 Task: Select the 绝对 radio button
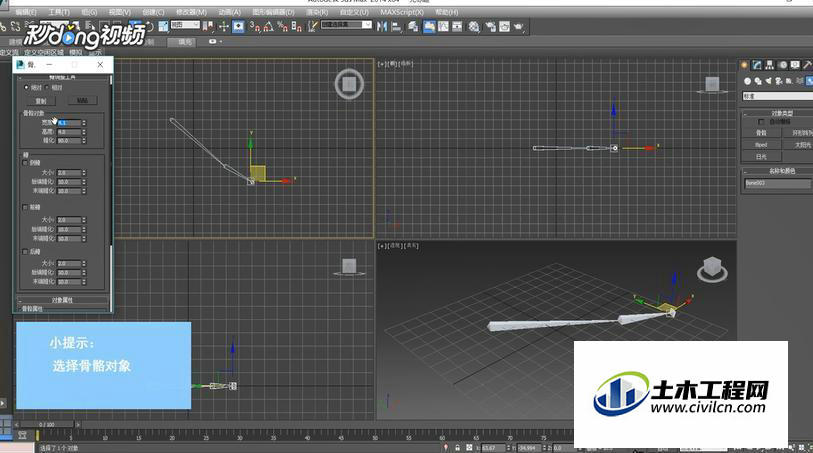(26, 88)
